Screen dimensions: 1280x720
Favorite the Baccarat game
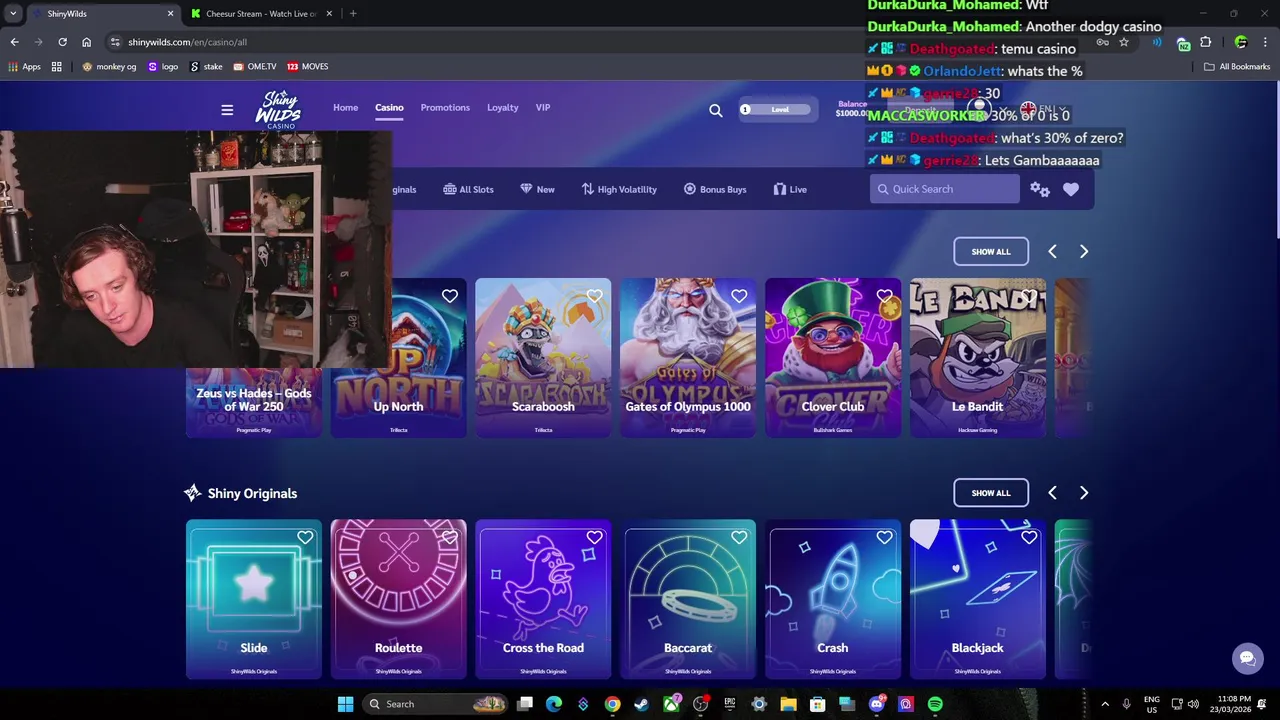[739, 537]
